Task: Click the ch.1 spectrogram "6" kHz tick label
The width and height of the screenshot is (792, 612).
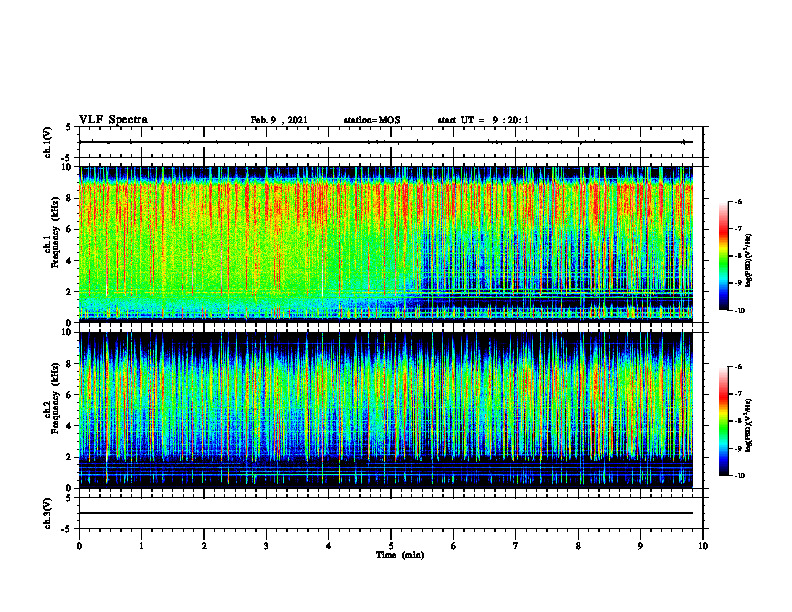Action: click(70, 229)
